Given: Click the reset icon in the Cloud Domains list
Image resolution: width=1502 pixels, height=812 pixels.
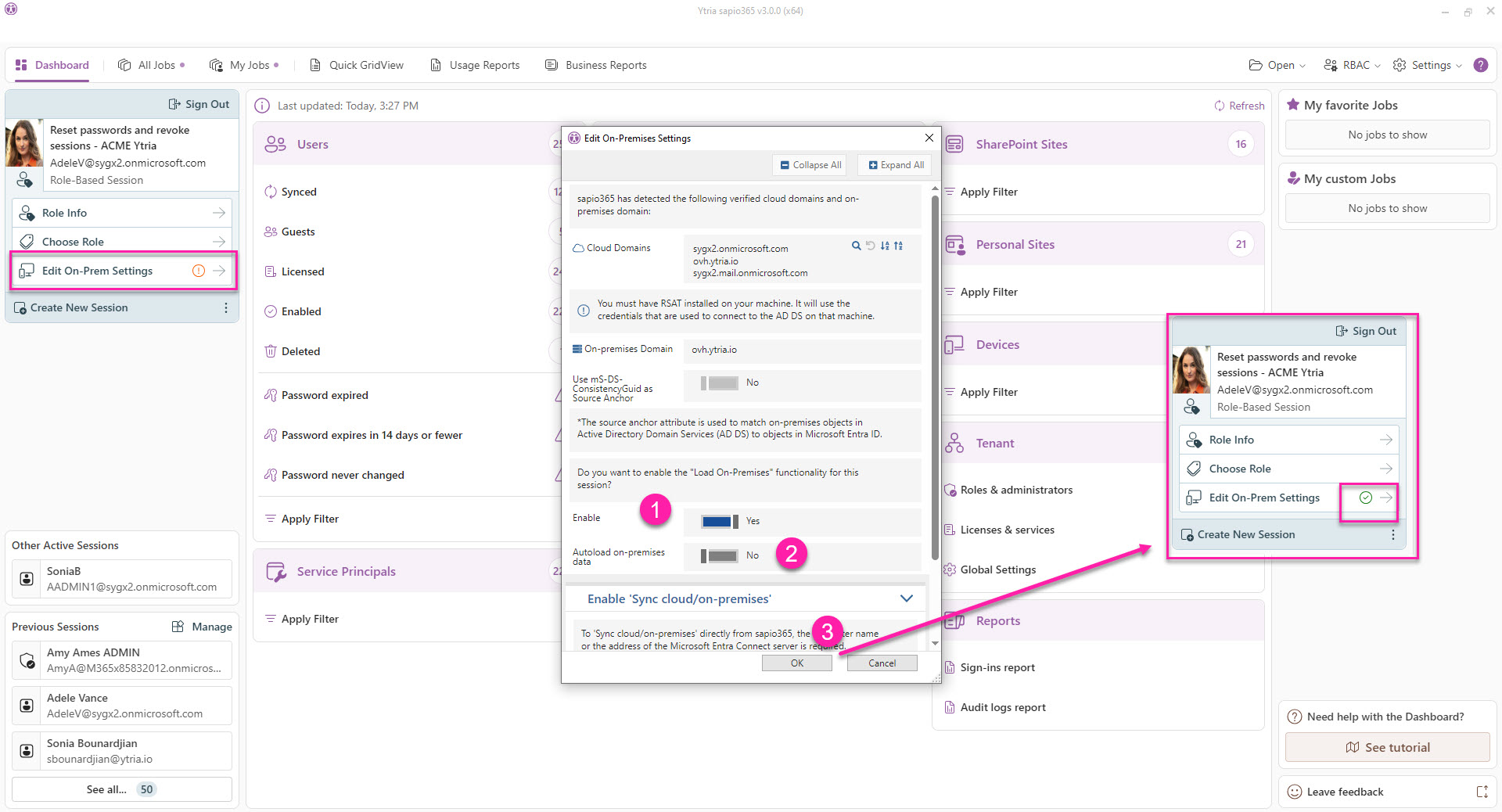Looking at the screenshot, I should tap(870, 246).
